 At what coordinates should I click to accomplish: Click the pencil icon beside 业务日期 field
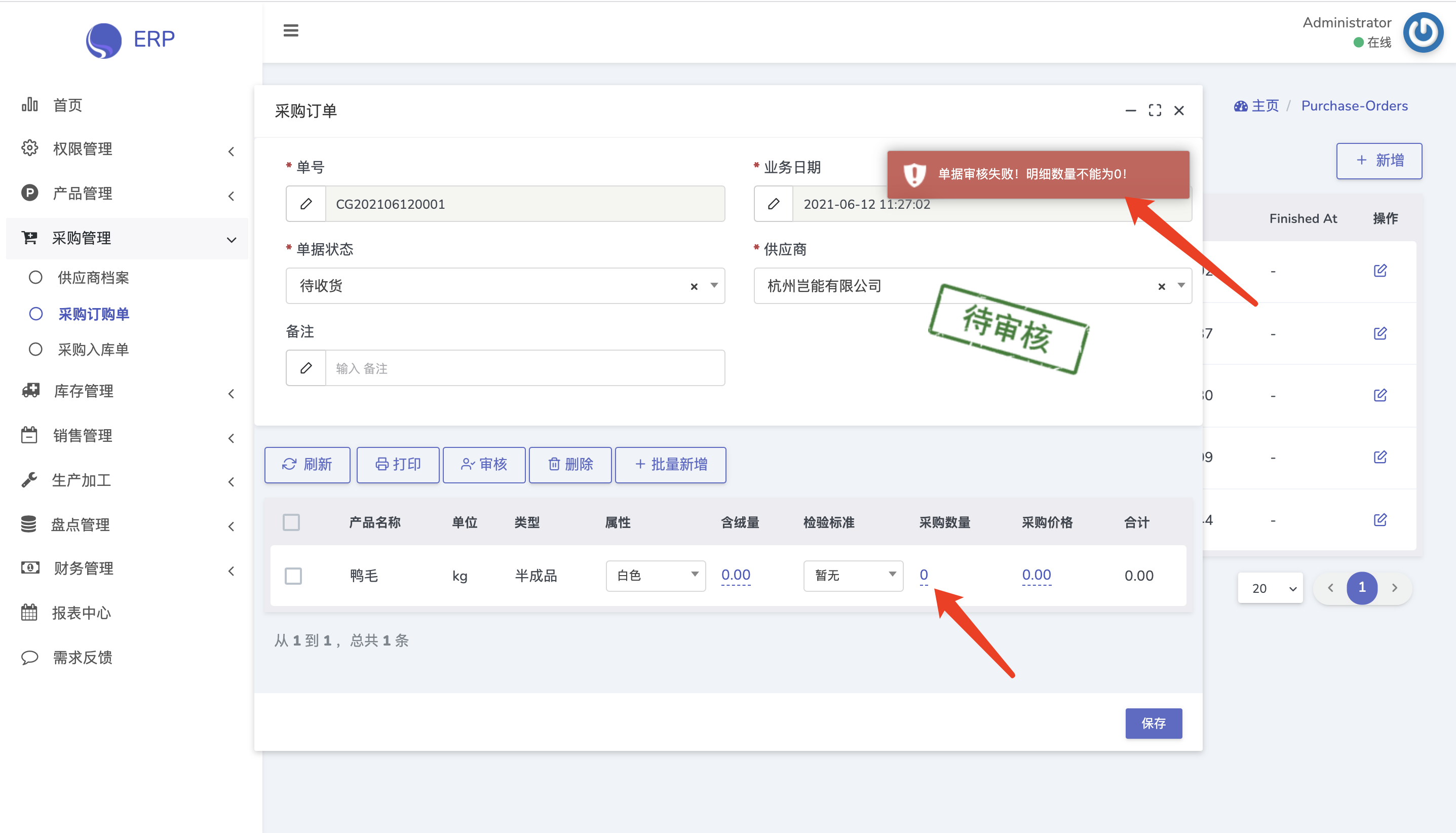pos(774,204)
